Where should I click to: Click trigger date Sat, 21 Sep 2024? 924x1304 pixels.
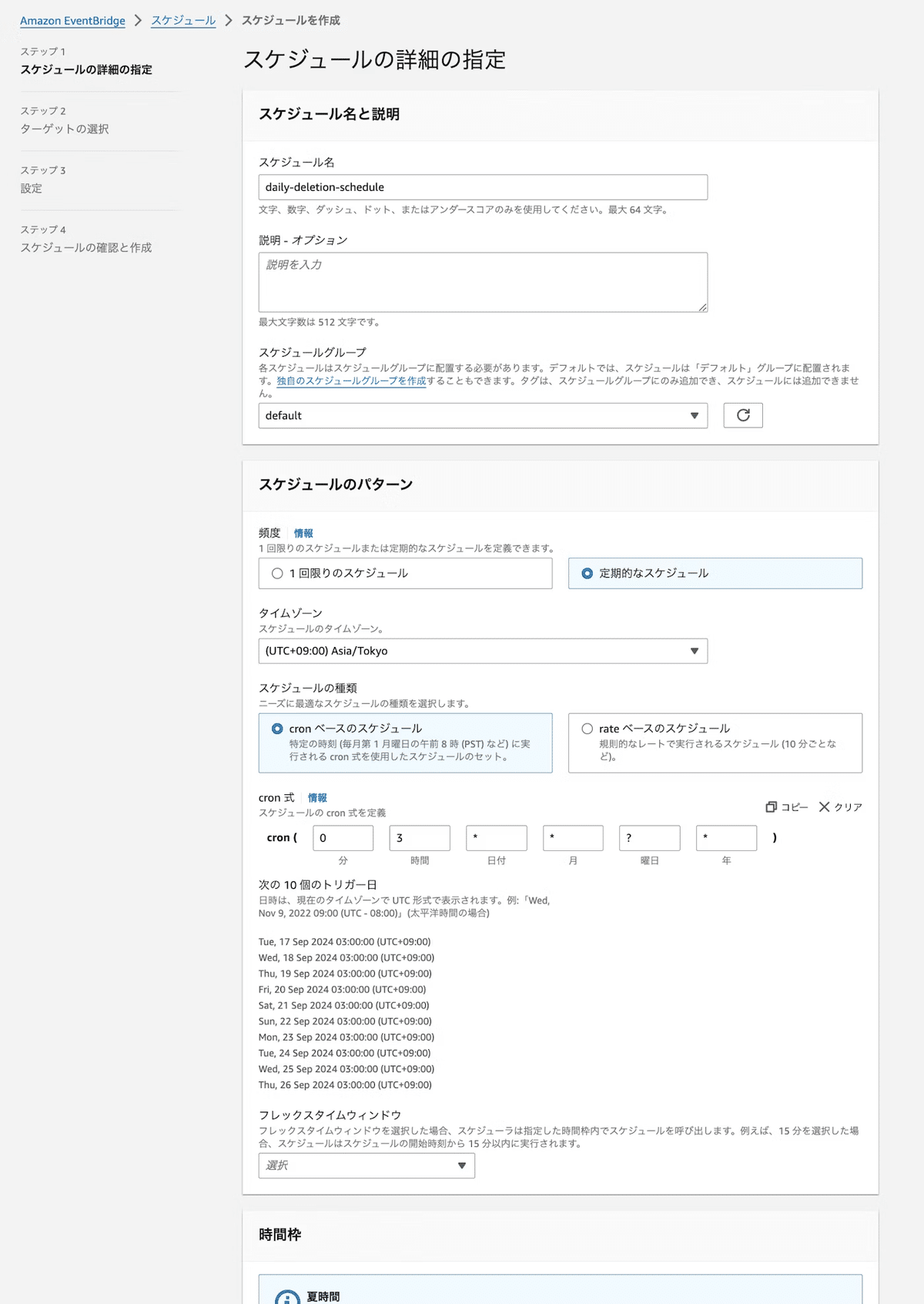344,1005
